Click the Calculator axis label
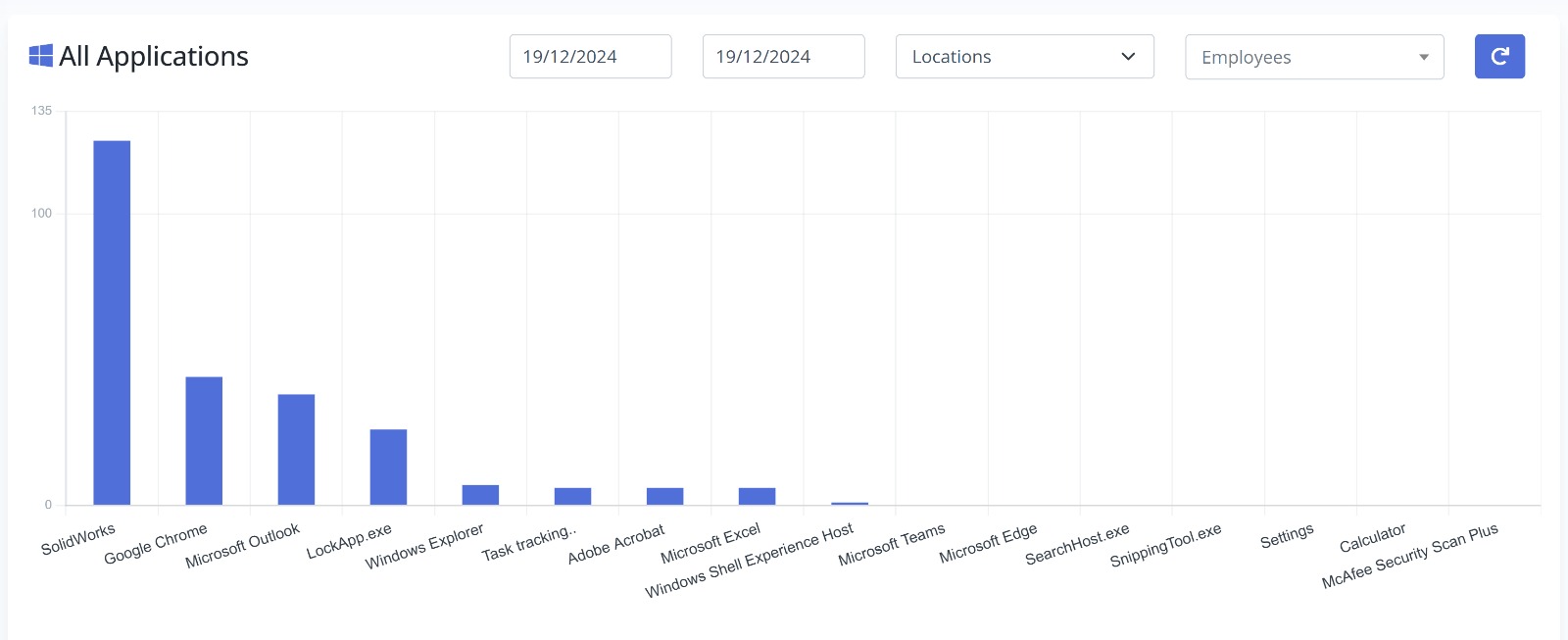1568x640 pixels. (1373, 538)
